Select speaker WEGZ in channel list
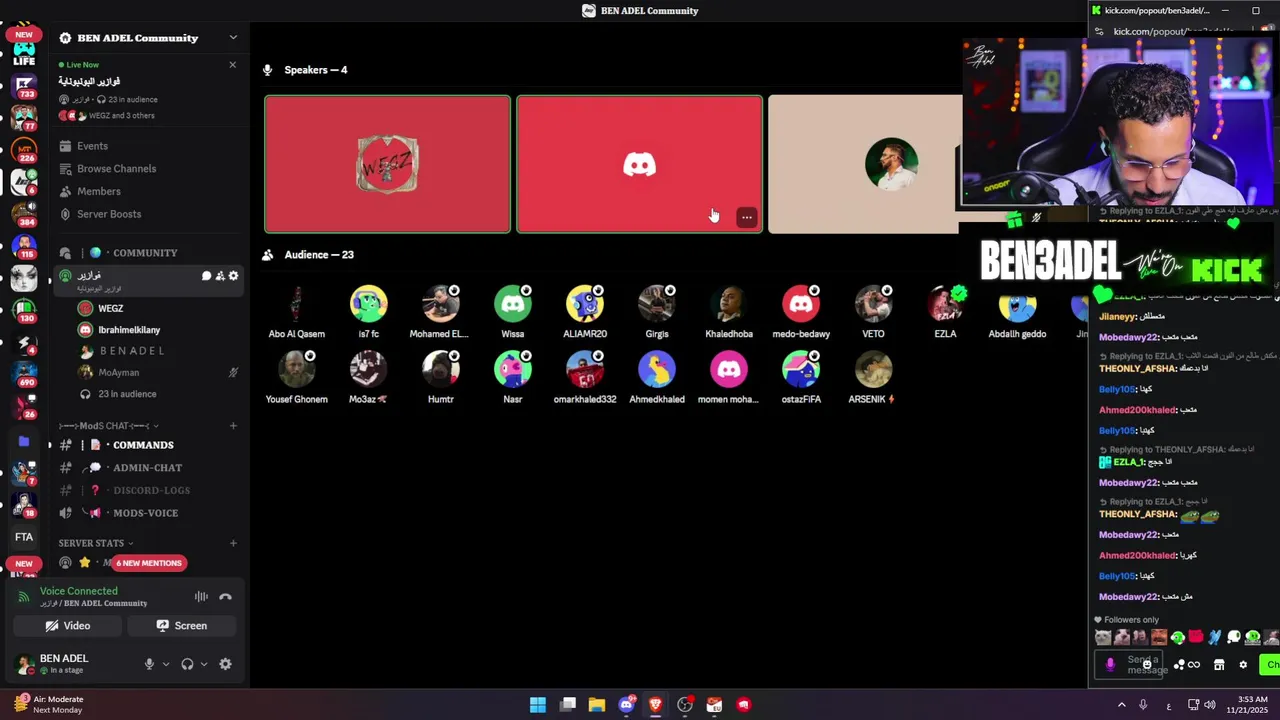The width and height of the screenshot is (1280, 720). tap(110, 309)
